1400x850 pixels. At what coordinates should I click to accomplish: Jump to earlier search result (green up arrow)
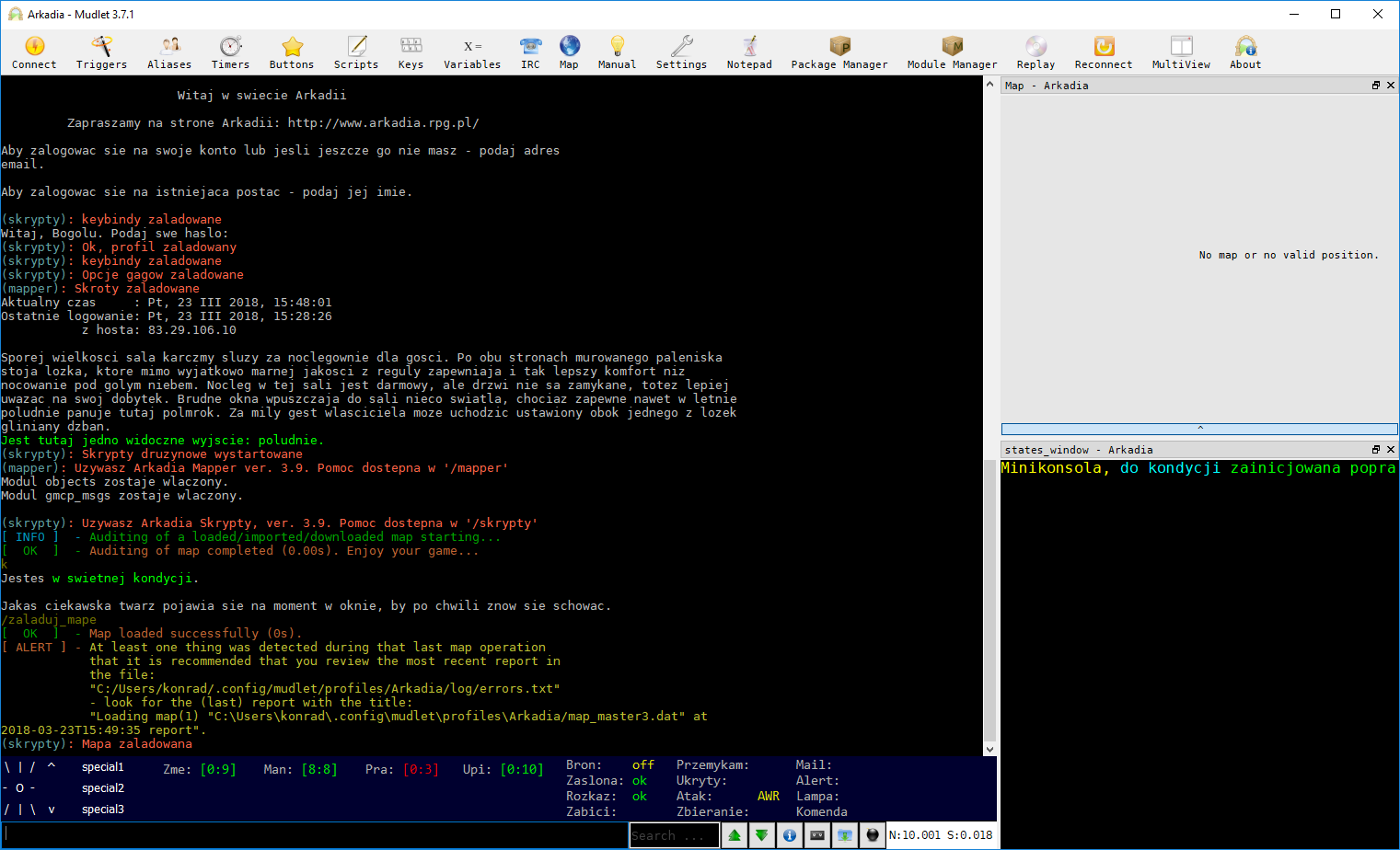pos(735,835)
